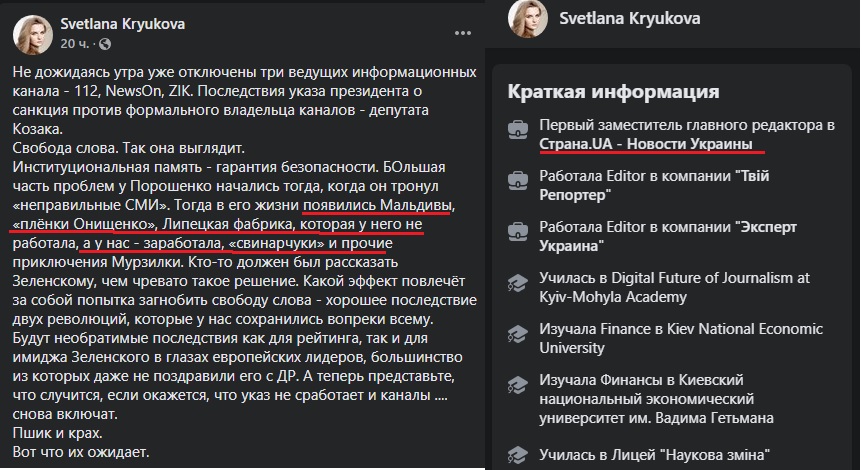Open Svetlana Kryukova name in right panel
Image resolution: width=863 pixels, height=470 pixels.
[630, 19]
